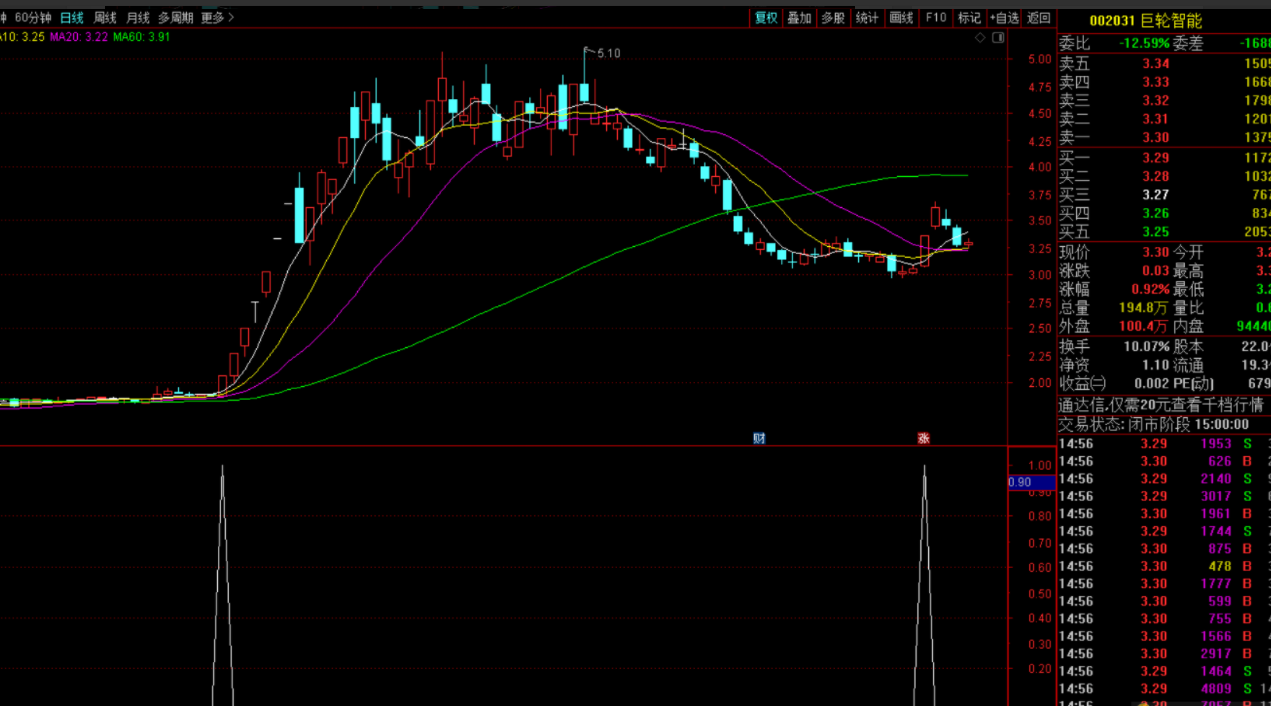The width and height of the screenshot is (1271, 706).
Task: Switch to the 周线 weekly tab
Action: click(105, 18)
